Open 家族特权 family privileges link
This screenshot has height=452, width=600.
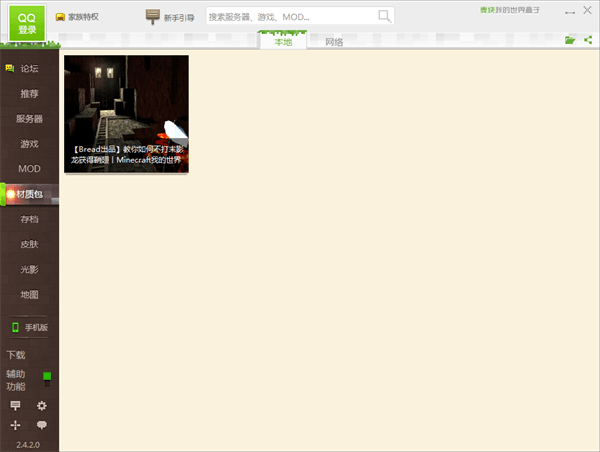[x=77, y=17]
